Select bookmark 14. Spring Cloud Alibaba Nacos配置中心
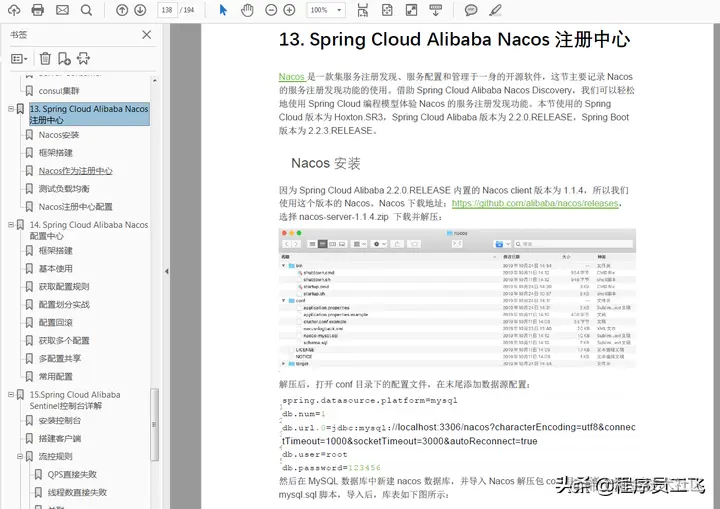This screenshot has width=720, height=509. click(89, 230)
